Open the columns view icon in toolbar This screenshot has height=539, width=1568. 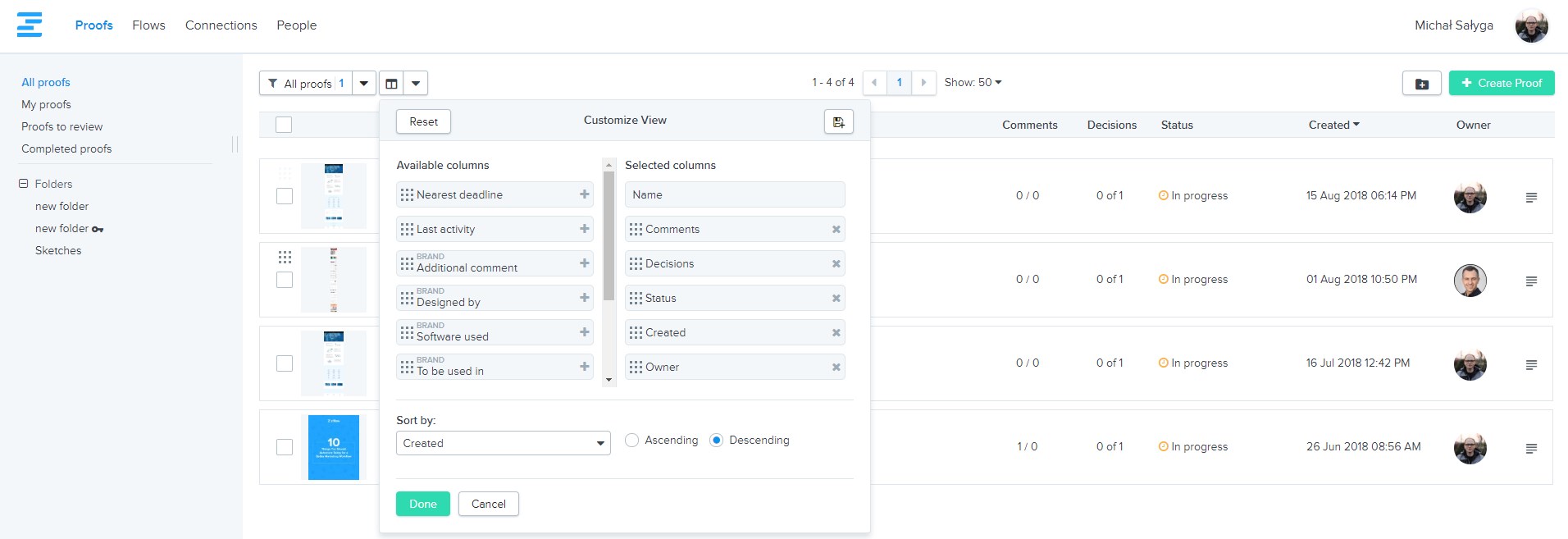pyautogui.click(x=391, y=84)
